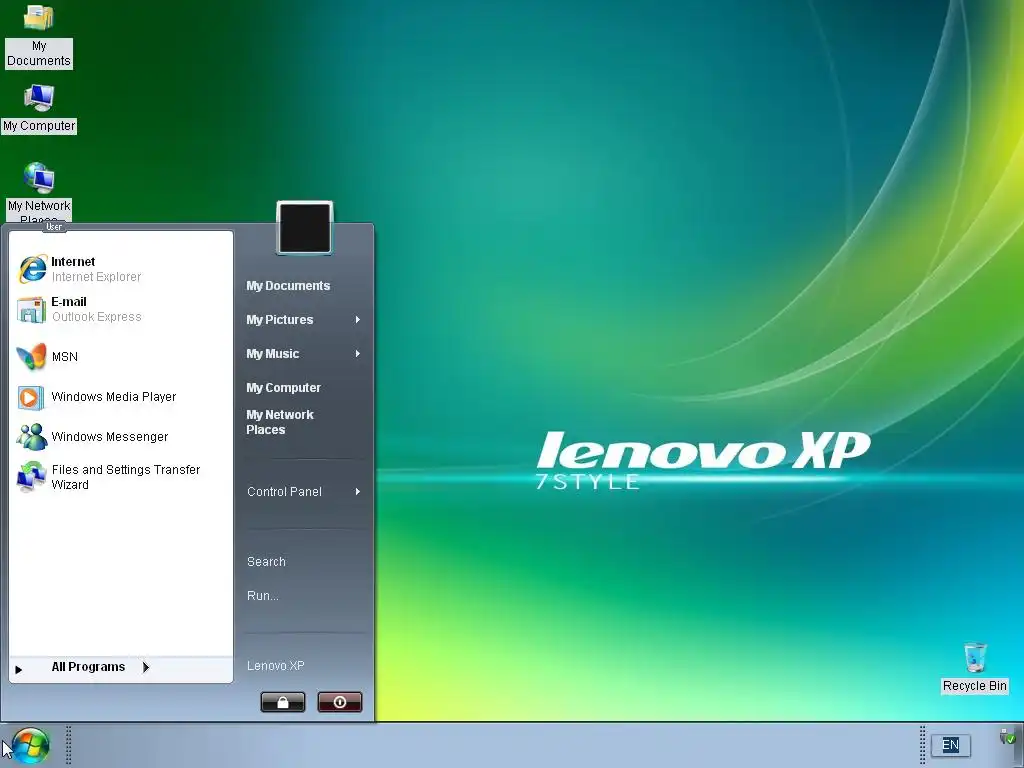
Task: Click the MSN butterfly icon
Action: pyautogui.click(x=31, y=357)
